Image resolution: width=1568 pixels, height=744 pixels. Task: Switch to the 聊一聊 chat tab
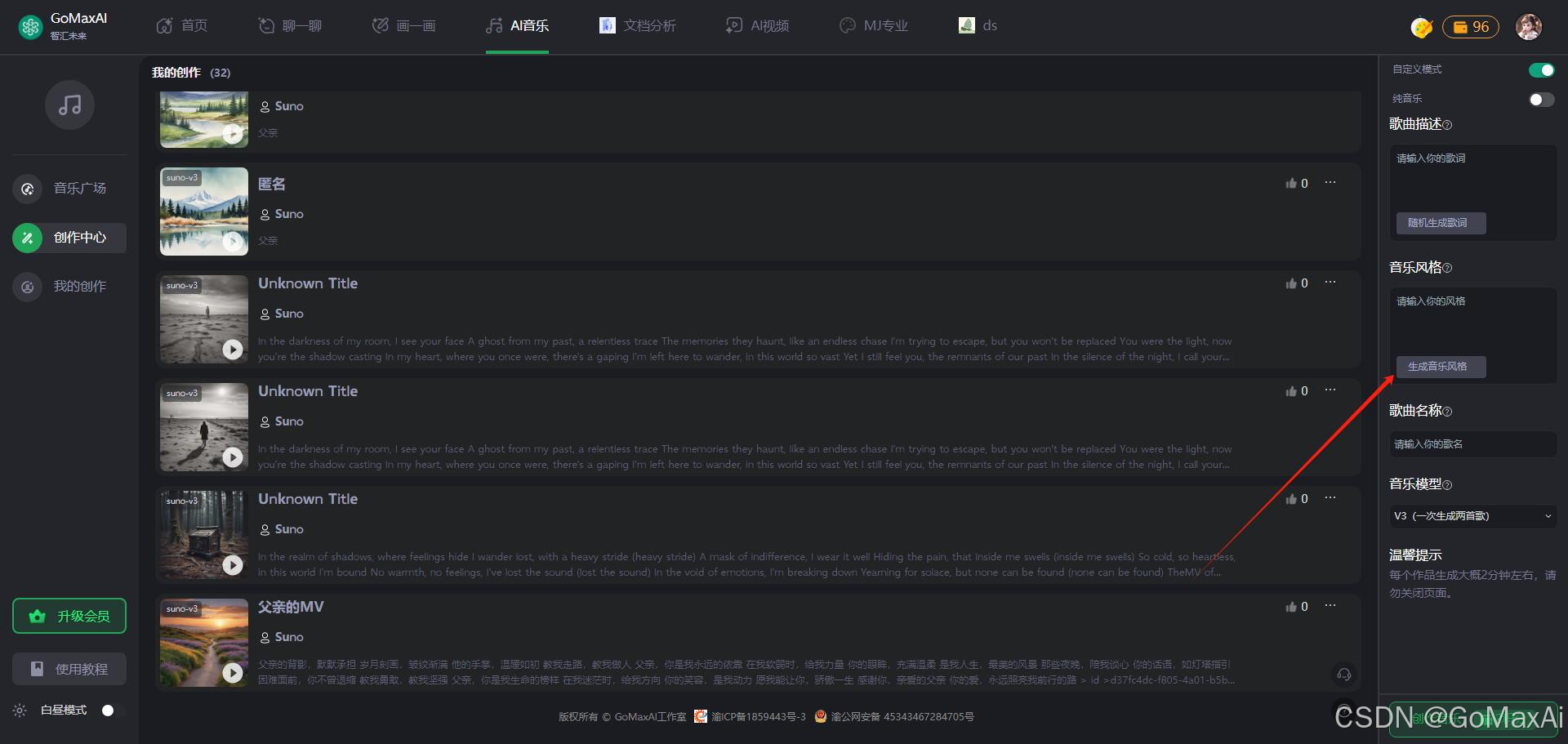pyautogui.click(x=290, y=26)
